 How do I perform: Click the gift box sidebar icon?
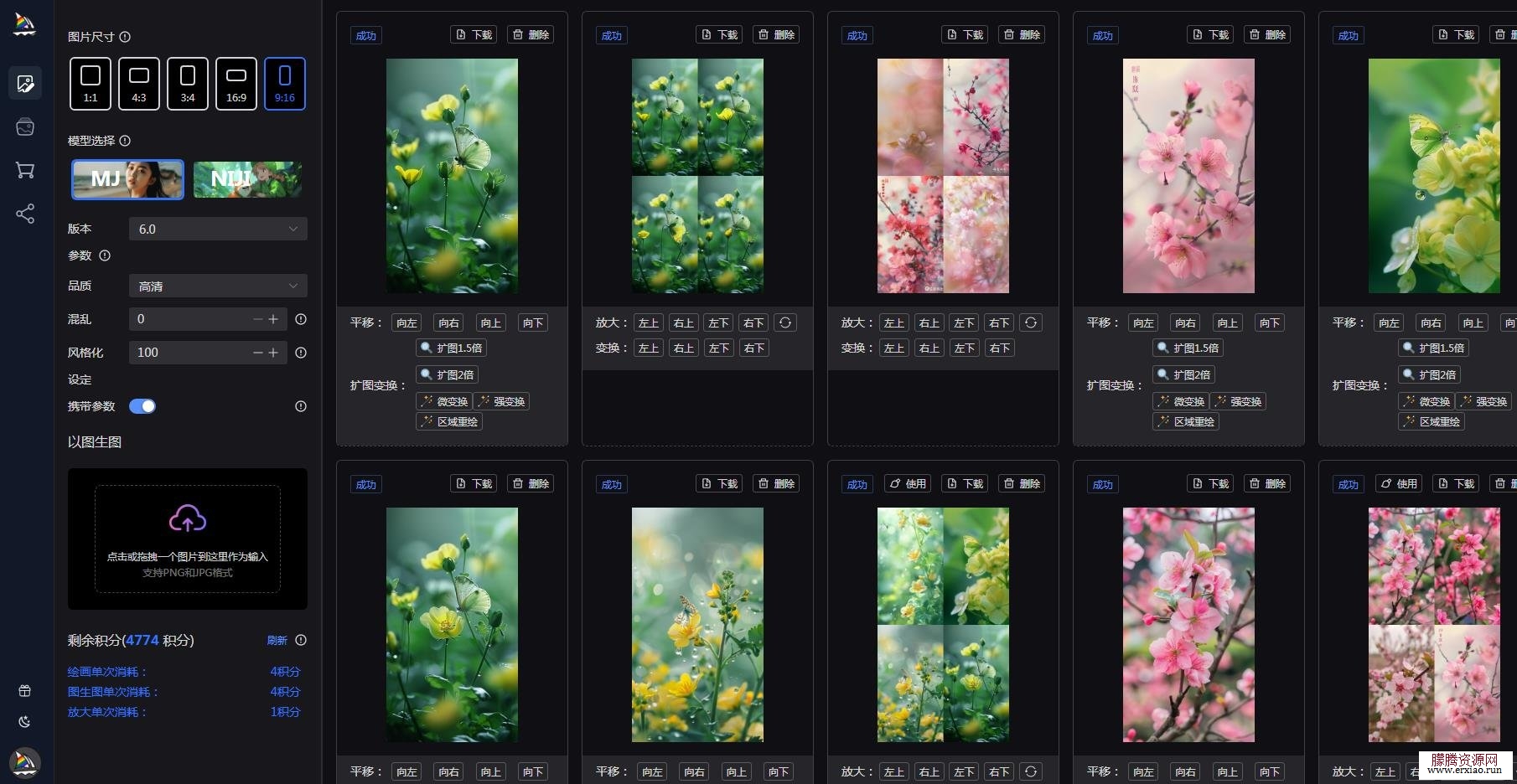25,691
